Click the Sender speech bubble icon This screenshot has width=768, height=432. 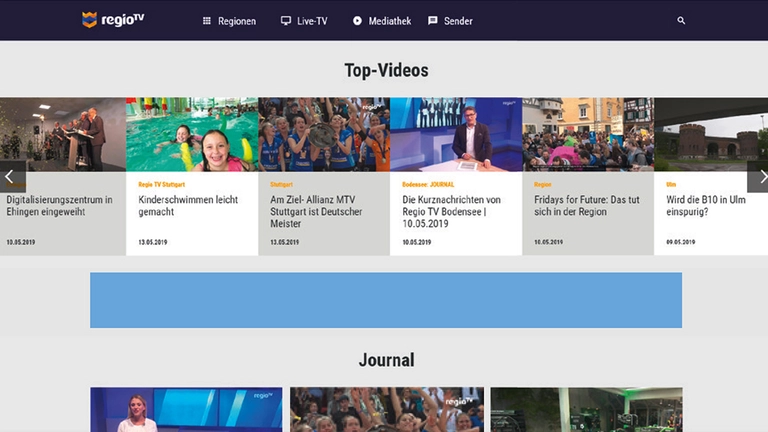(x=433, y=21)
